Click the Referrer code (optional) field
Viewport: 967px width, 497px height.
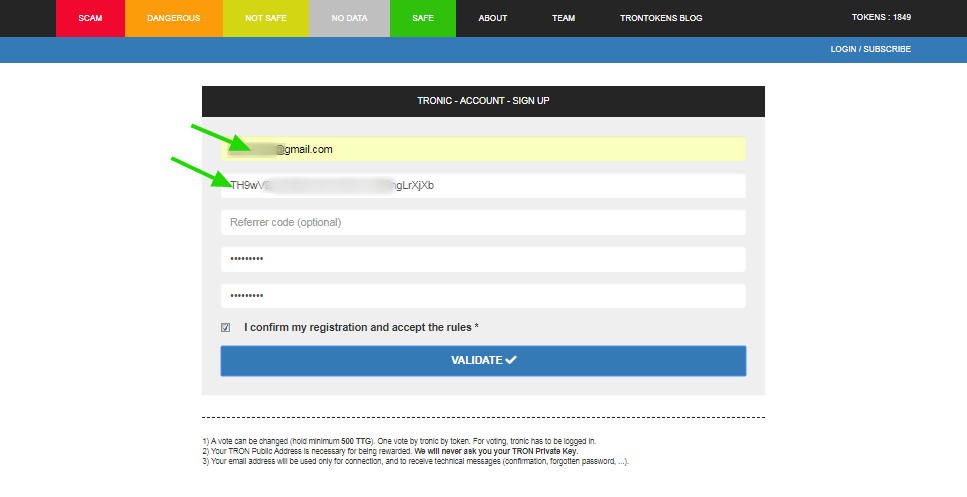tap(483, 223)
